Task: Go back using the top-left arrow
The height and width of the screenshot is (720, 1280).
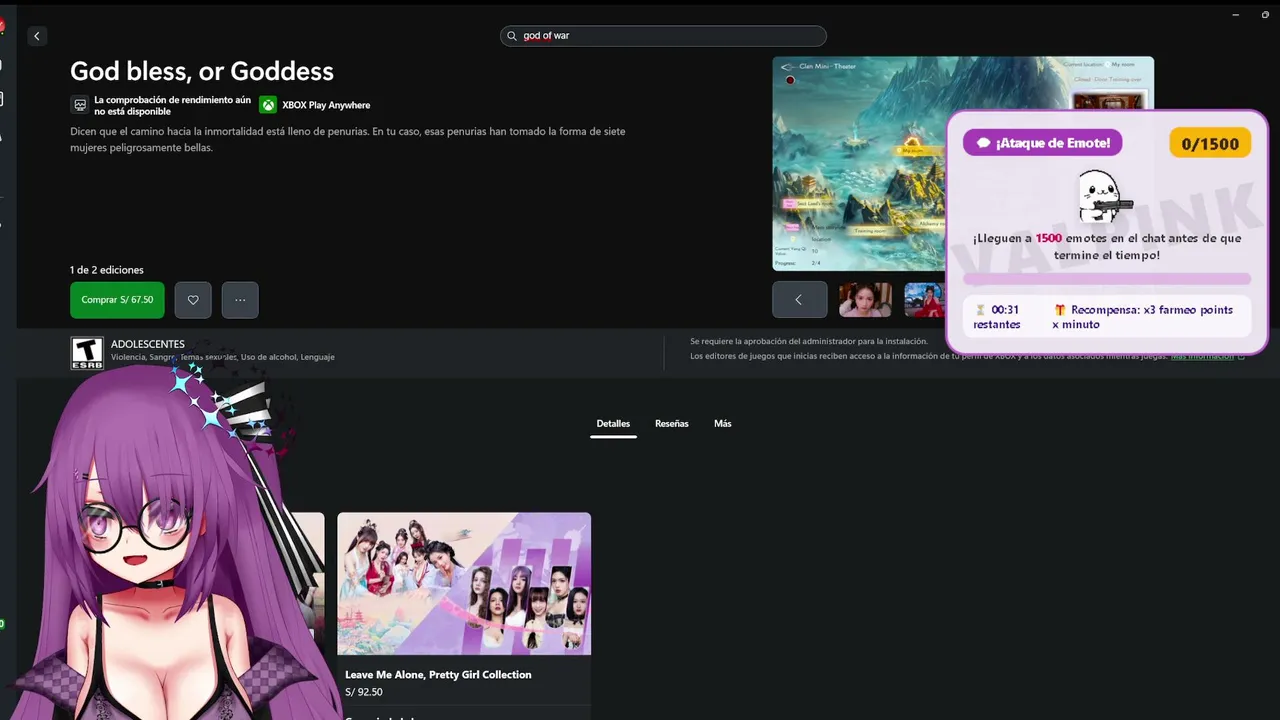Action: tap(37, 36)
